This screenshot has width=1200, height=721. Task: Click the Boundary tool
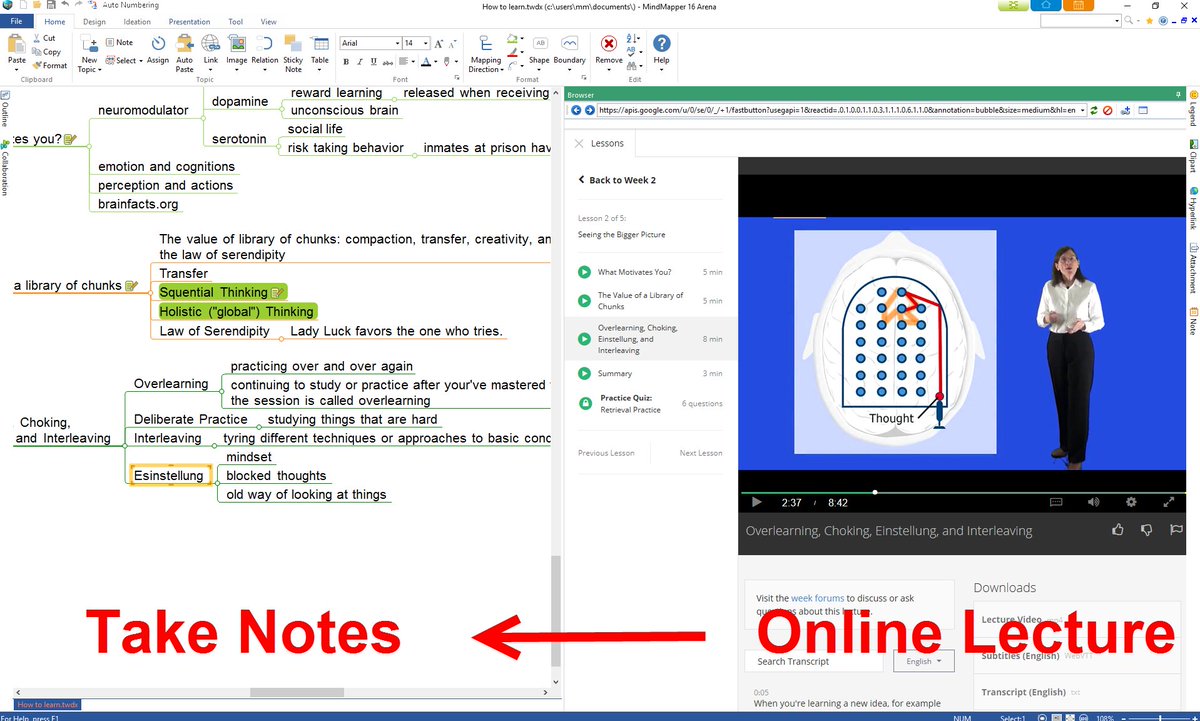click(570, 51)
